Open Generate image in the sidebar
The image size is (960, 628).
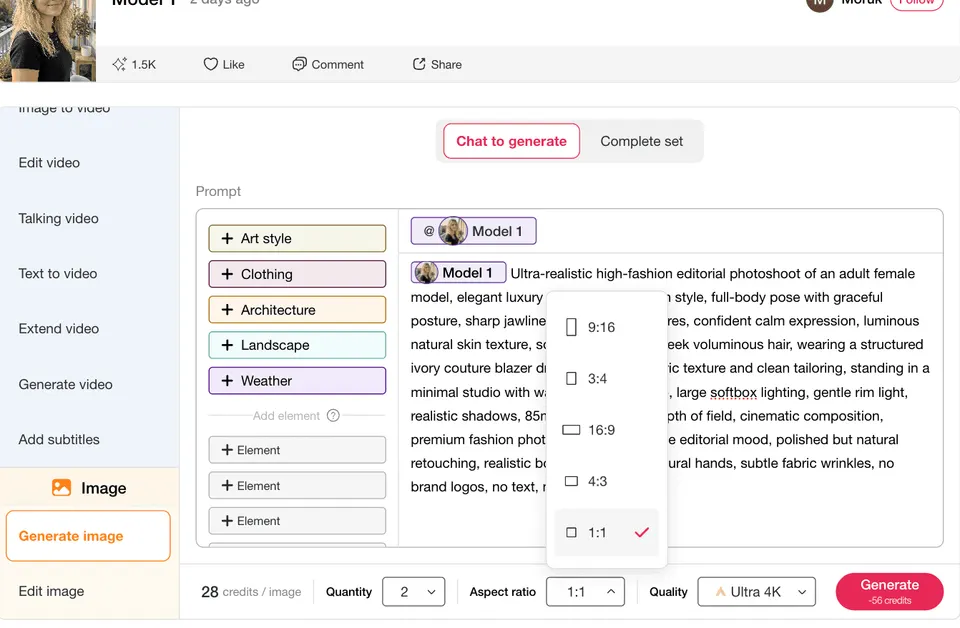click(88, 536)
